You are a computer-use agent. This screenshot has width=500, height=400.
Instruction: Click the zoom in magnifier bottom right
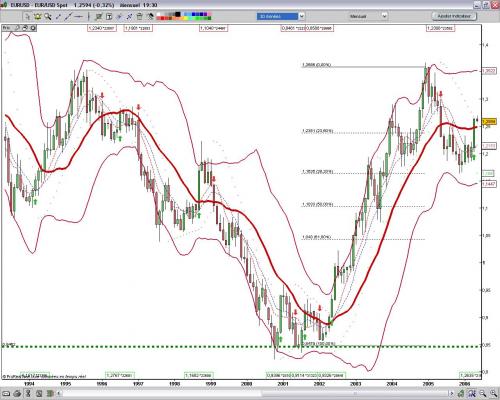494,393
